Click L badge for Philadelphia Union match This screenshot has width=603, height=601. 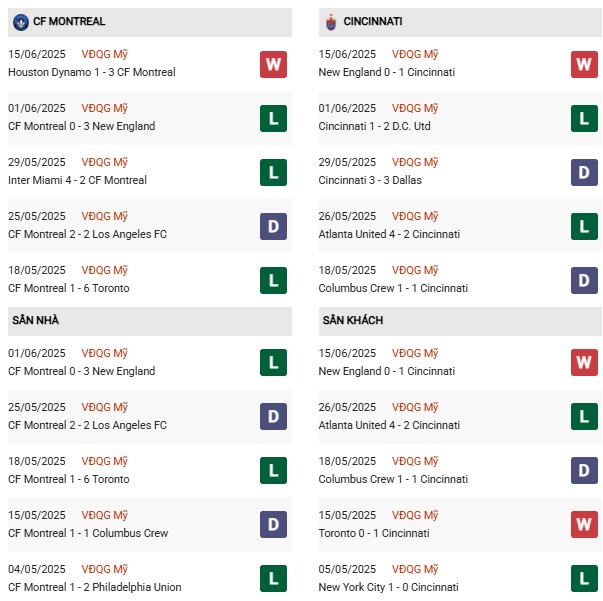click(273, 578)
